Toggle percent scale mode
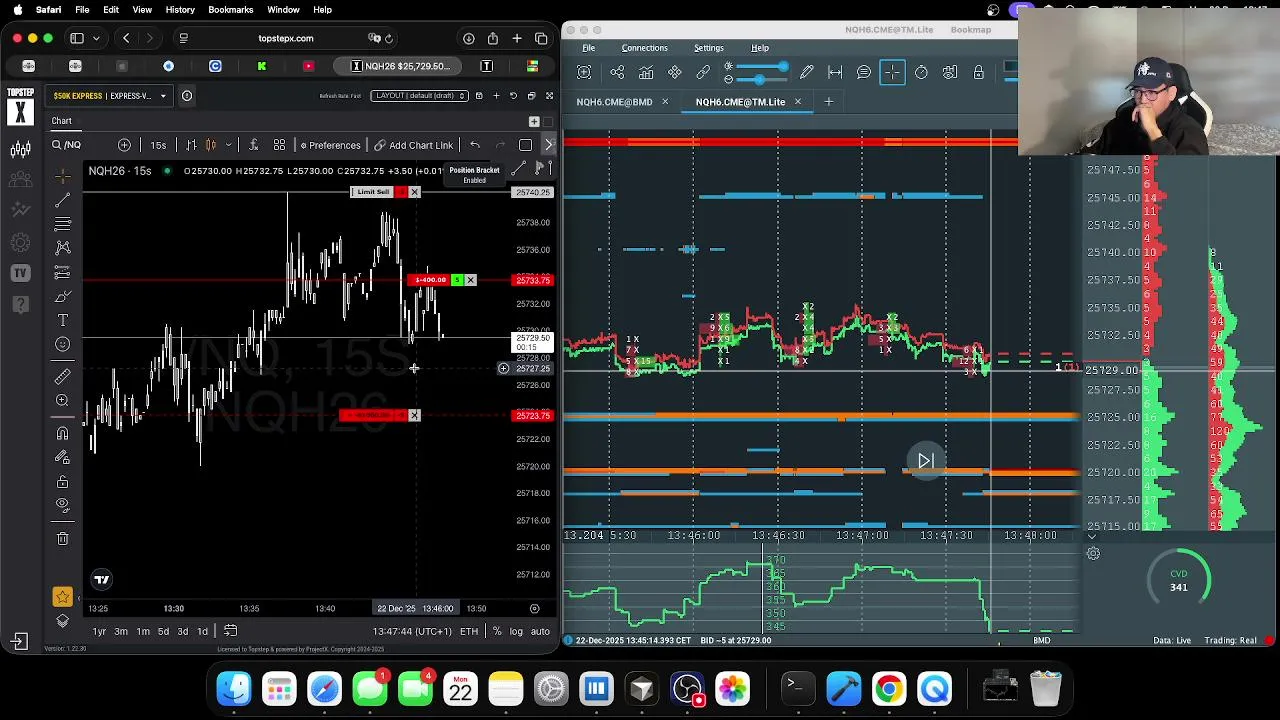Image resolution: width=1280 pixels, height=720 pixels. pyautogui.click(x=497, y=631)
